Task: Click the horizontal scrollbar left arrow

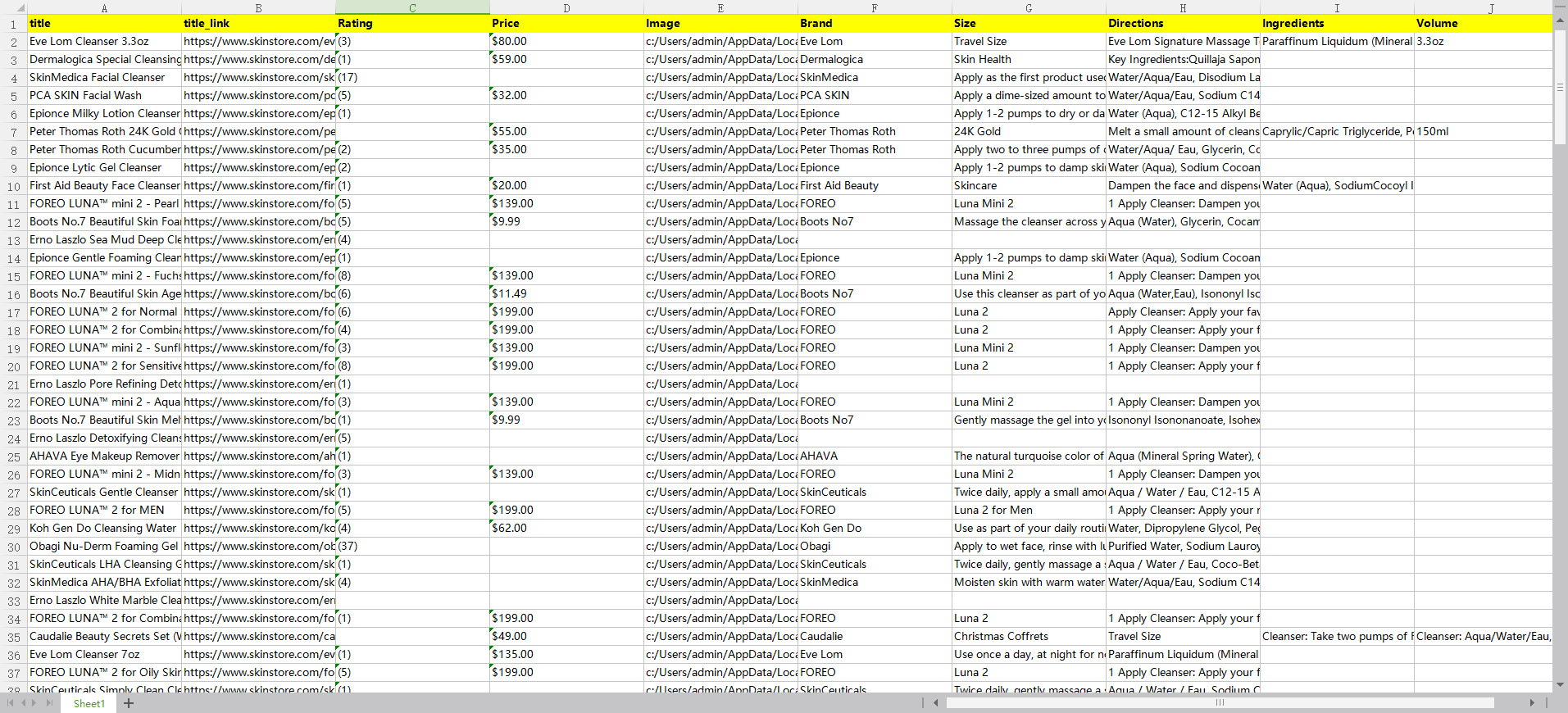Action: tap(936, 702)
